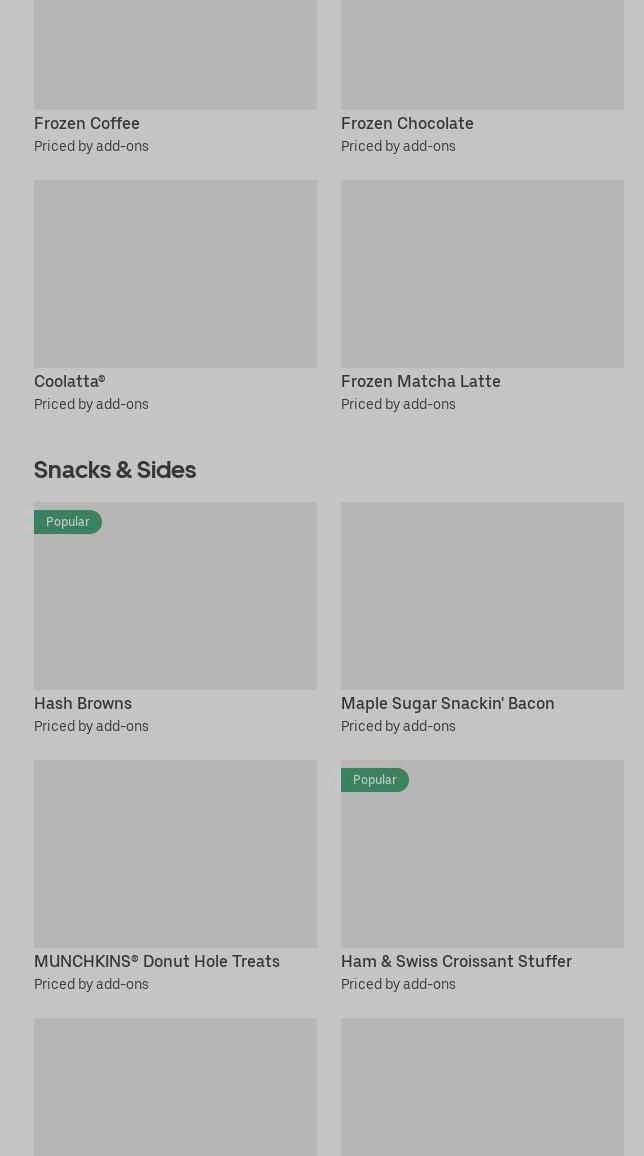Select the Ham & Swiss Croissant Stuffer thumbnail
This screenshot has width=644, height=1156.
click(x=482, y=863)
